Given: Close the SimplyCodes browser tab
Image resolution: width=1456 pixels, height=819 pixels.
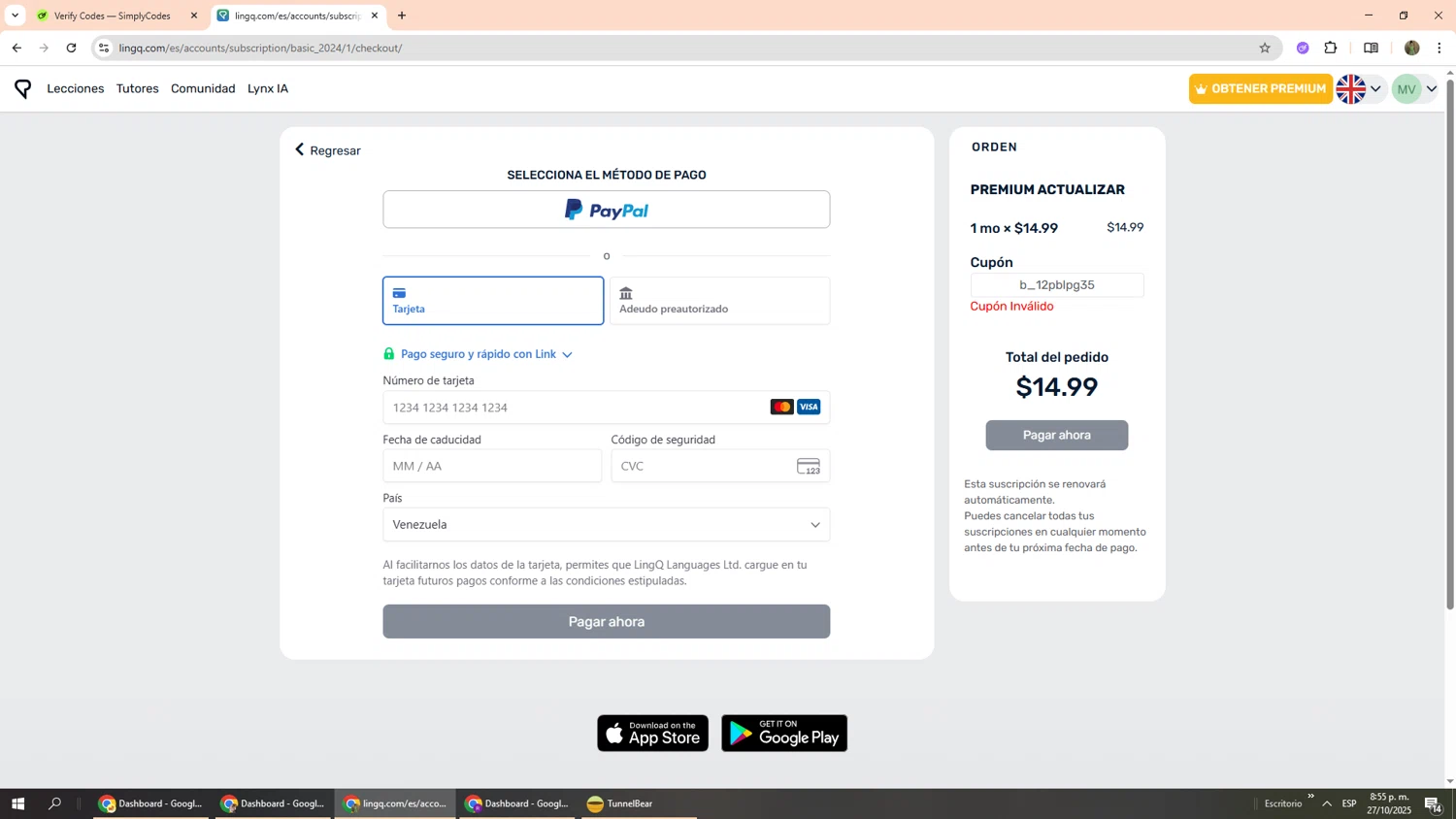Looking at the screenshot, I should click(x=194, y=16).
